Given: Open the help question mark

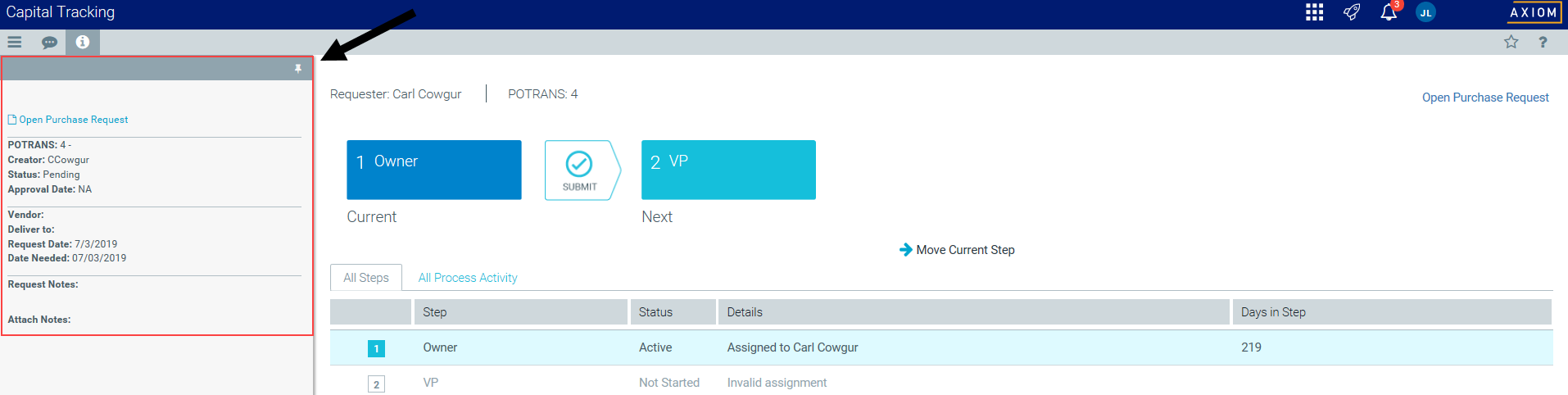Looking at the screenshot, I should (1543, 42).
